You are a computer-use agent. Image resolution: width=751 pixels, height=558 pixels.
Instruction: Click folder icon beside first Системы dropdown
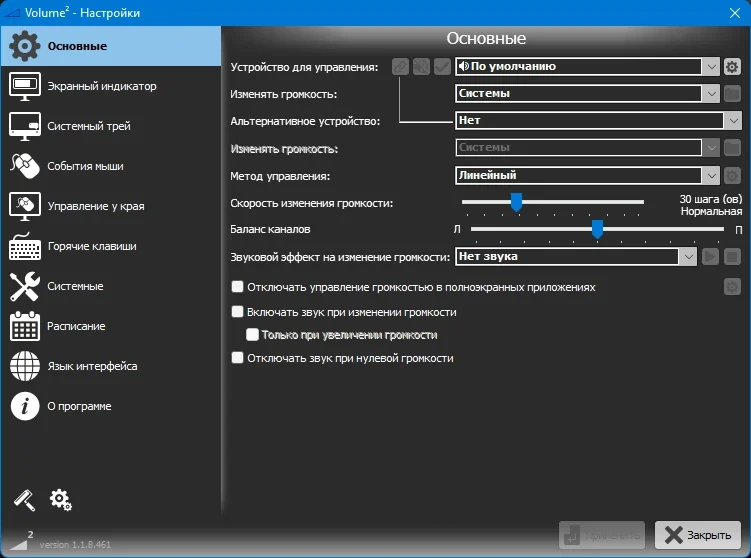point(732,93)
